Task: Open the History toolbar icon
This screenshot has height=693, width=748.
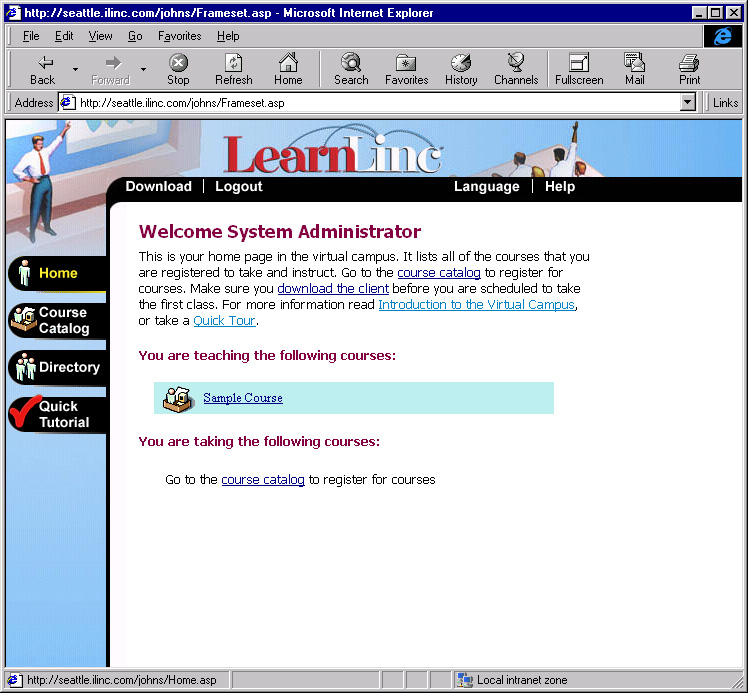Action: (461, 63)
